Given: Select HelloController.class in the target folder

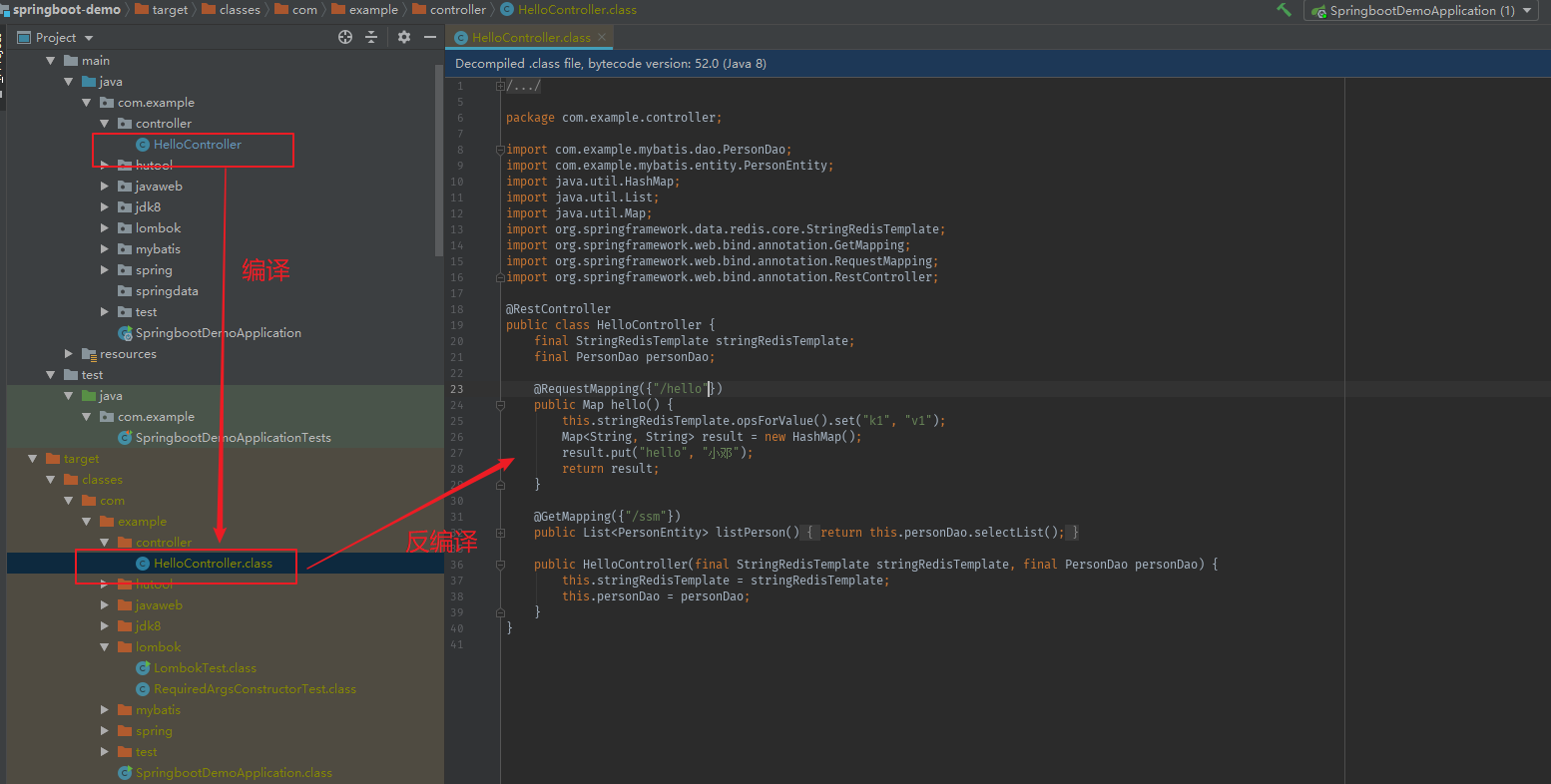Looking at the screenshot, I should pyautogui.click(x=213, y=564).
